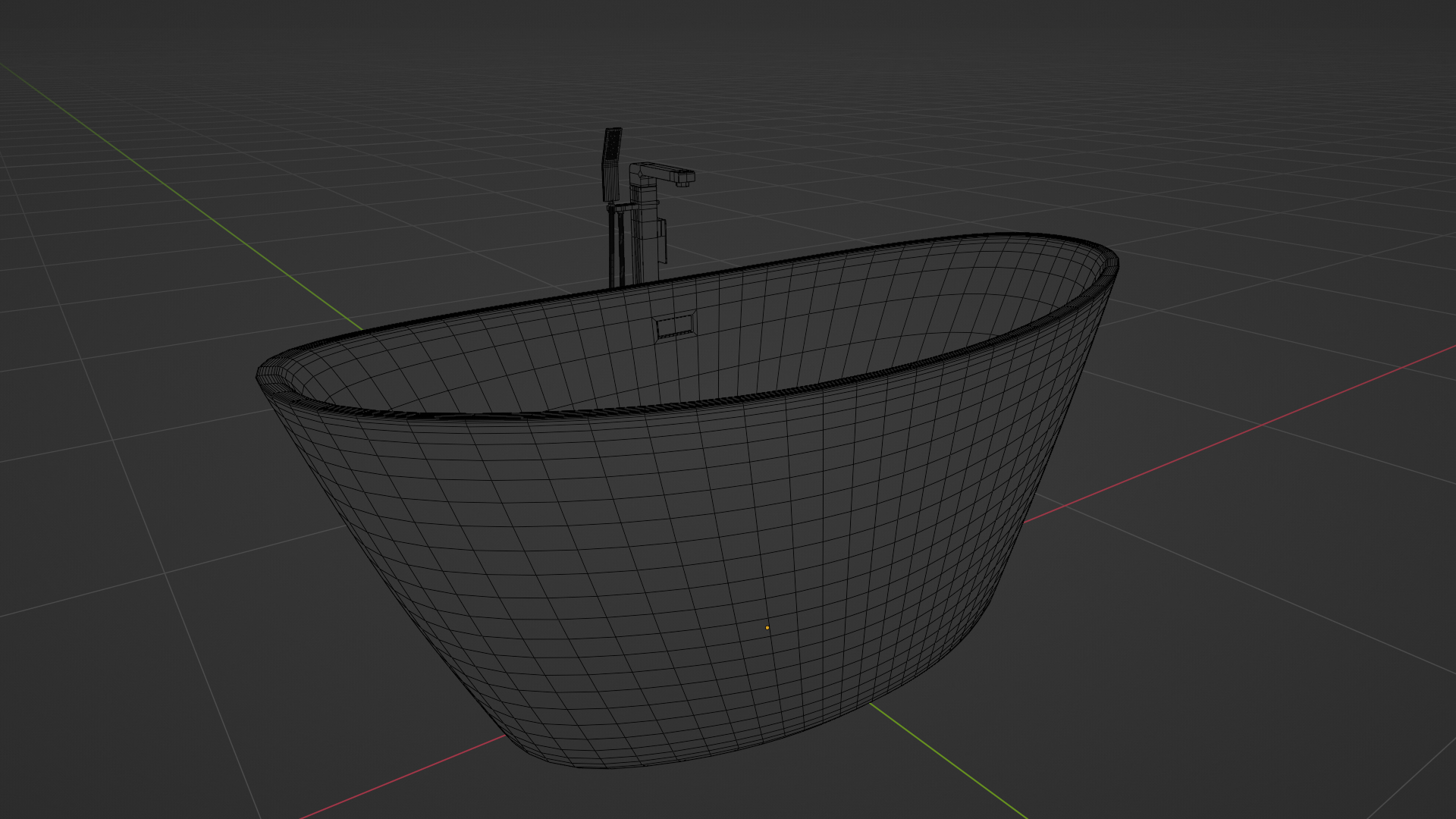Screen dimensions: 1456x819
Task: Click the red X axis line lower left of the tub
Action: (x=402, y=777)
